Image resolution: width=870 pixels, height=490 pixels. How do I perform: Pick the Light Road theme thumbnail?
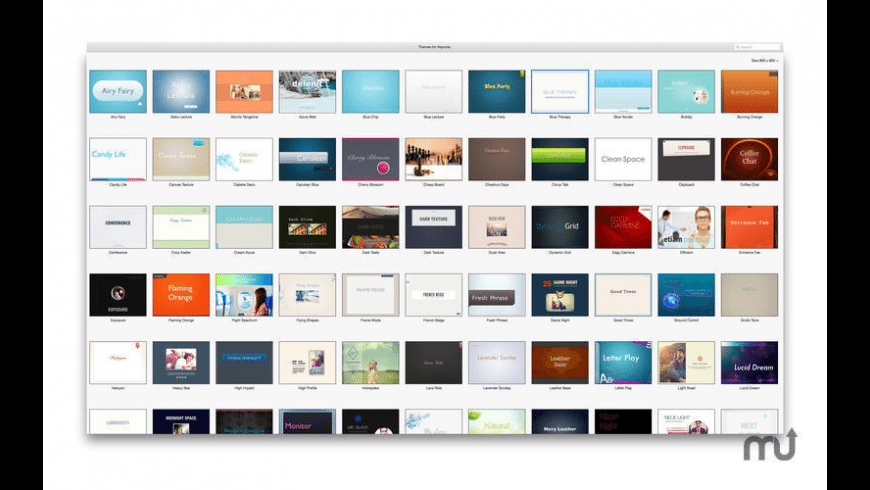pos(686,362)
